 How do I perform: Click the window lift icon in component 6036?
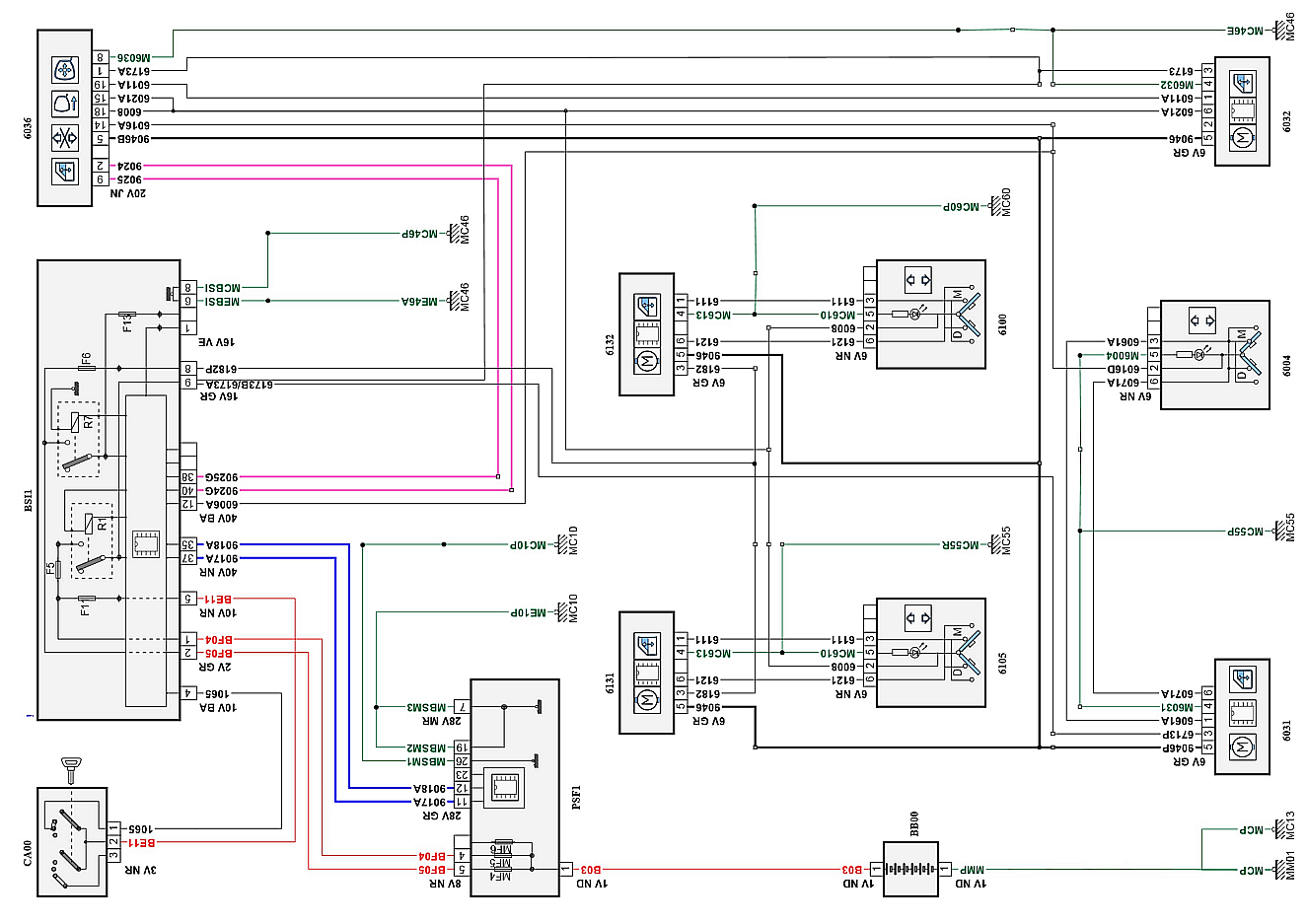(x=64, y=171)
